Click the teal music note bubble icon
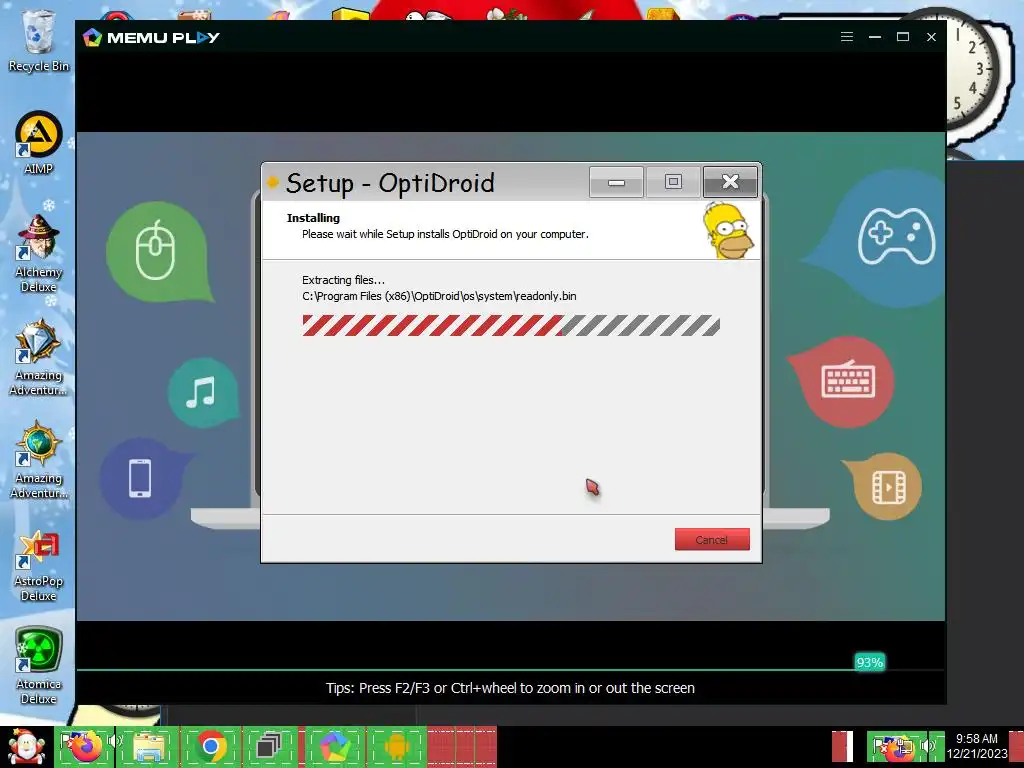Image resolution: width=1024 pixels, height=768 pixels. pos(202,392)
